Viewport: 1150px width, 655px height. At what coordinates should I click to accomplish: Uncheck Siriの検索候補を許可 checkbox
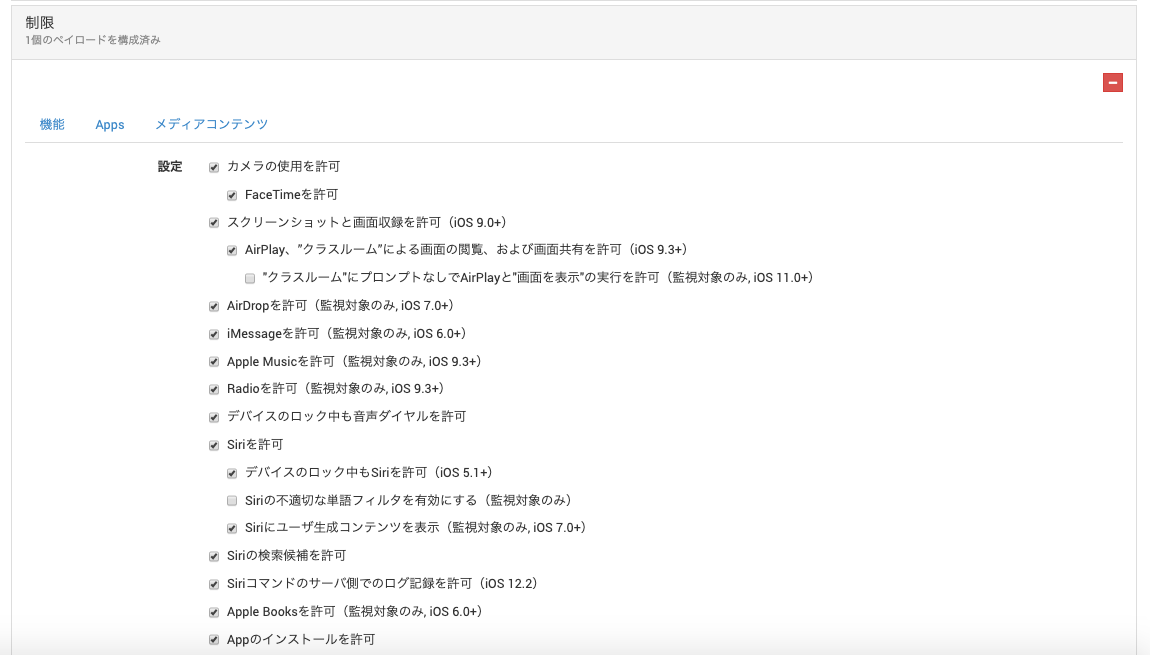coord(214,556)
